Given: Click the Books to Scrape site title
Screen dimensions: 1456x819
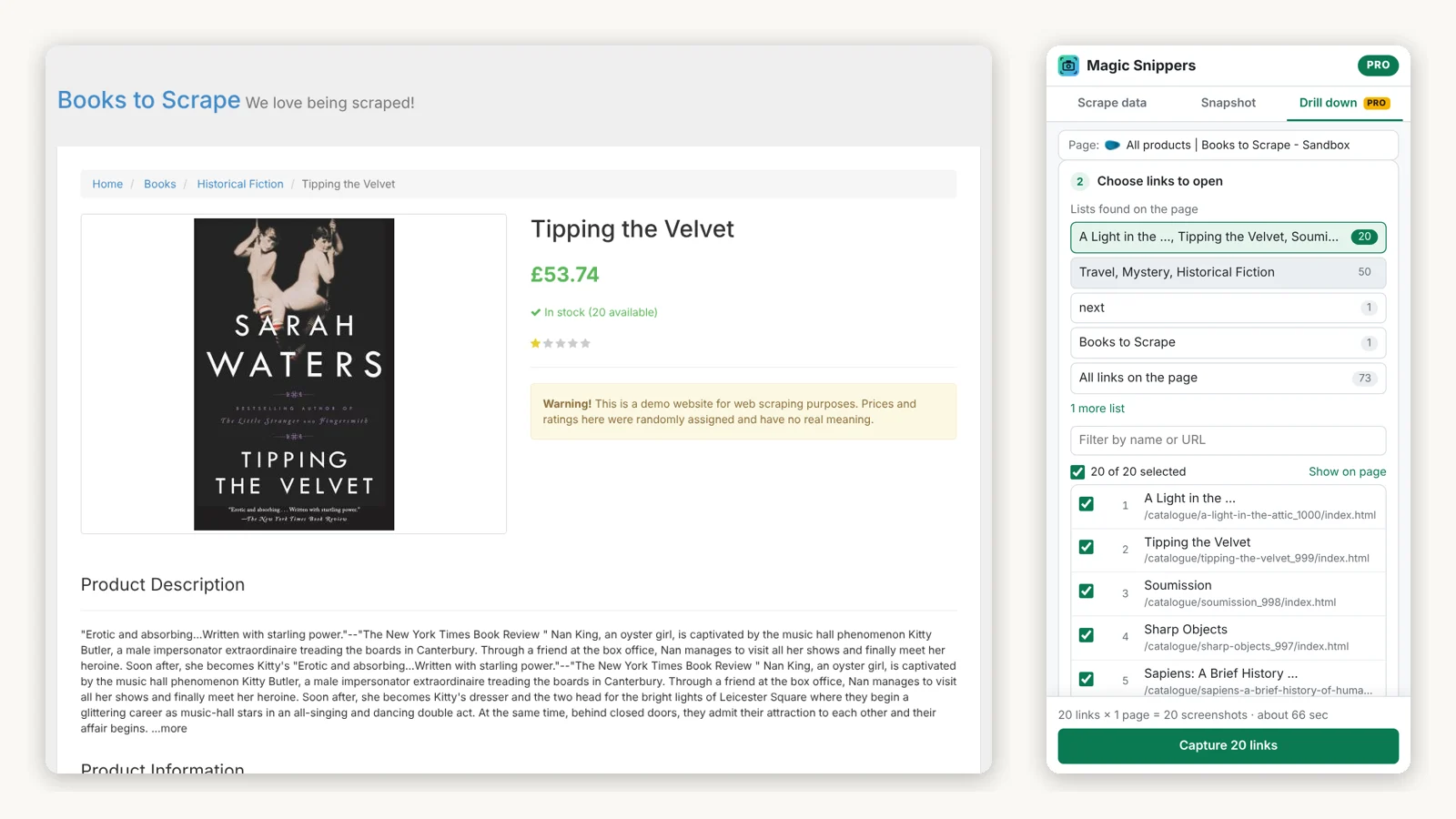Looking at the screenshot, I should (149, 100).
